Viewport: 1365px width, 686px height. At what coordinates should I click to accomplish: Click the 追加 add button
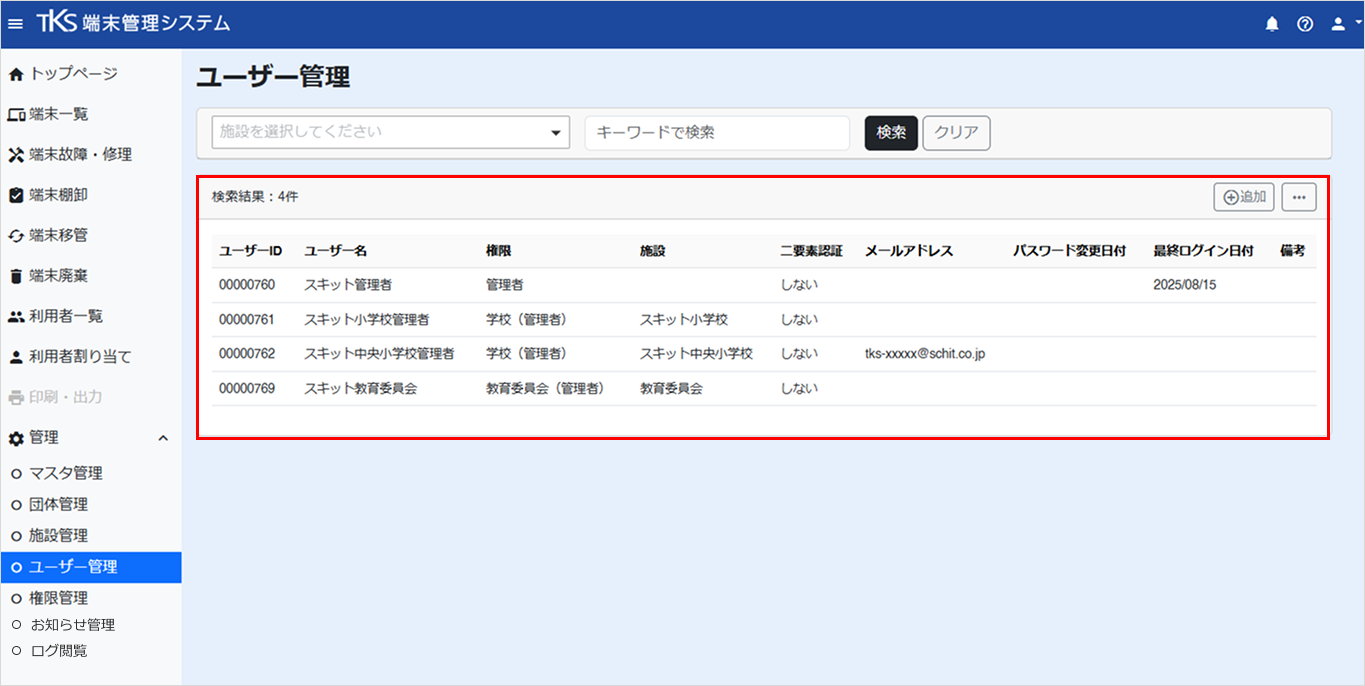pyautogui.click(x=1244, y=197)
